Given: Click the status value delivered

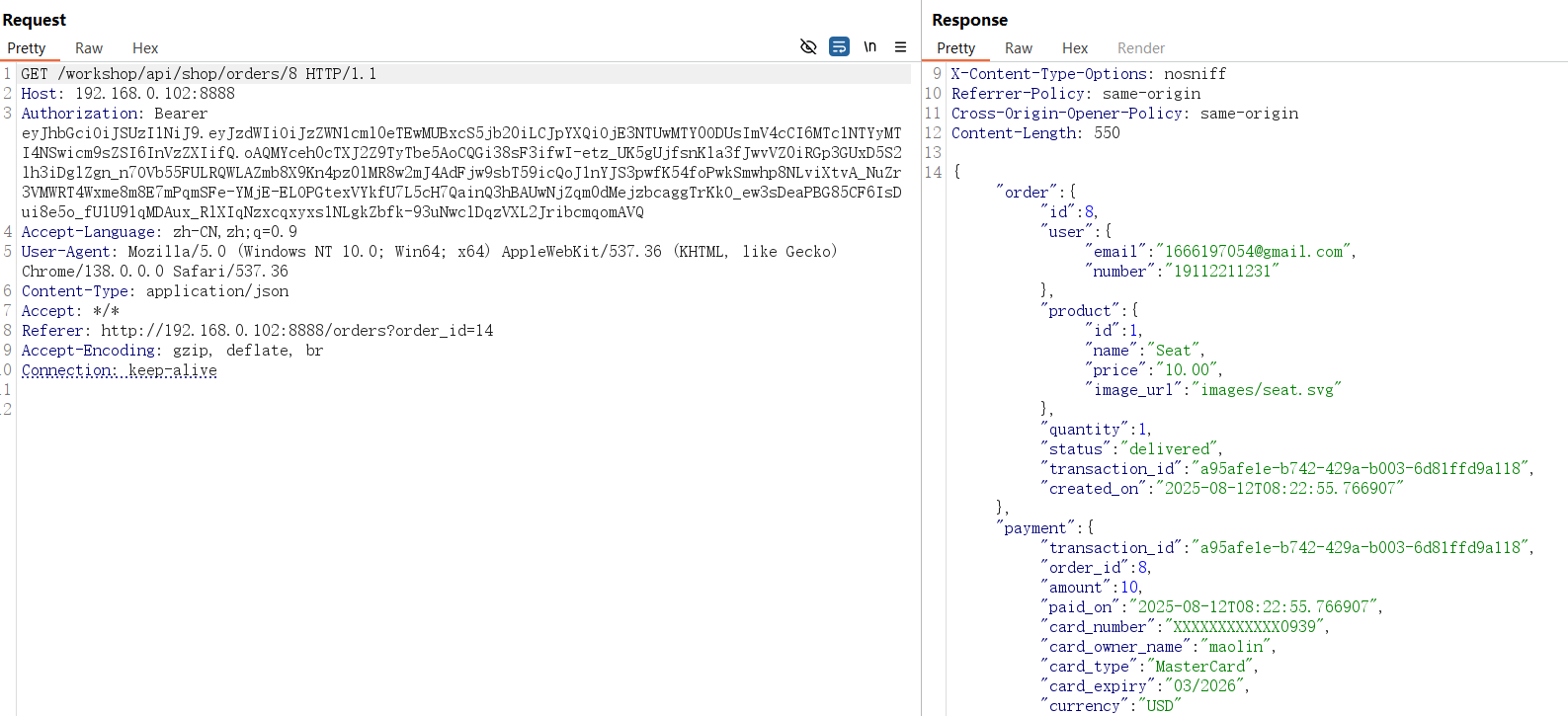Looking at the screenshot, I should tap(1169, 449).
